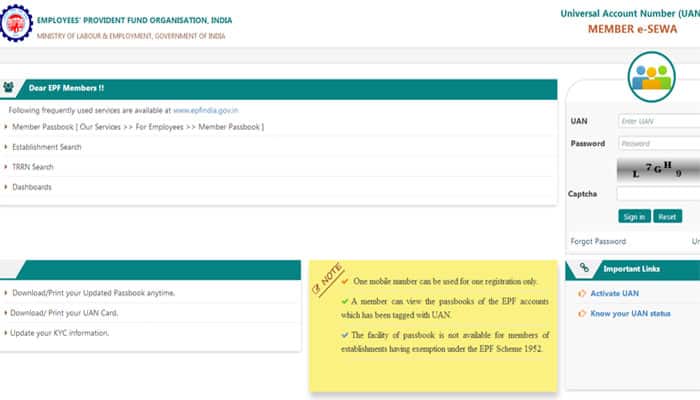Click arrow bullet before Establishment Search
Image resolution: width=700 pixels, height=400 pixels.
[6, 147]
